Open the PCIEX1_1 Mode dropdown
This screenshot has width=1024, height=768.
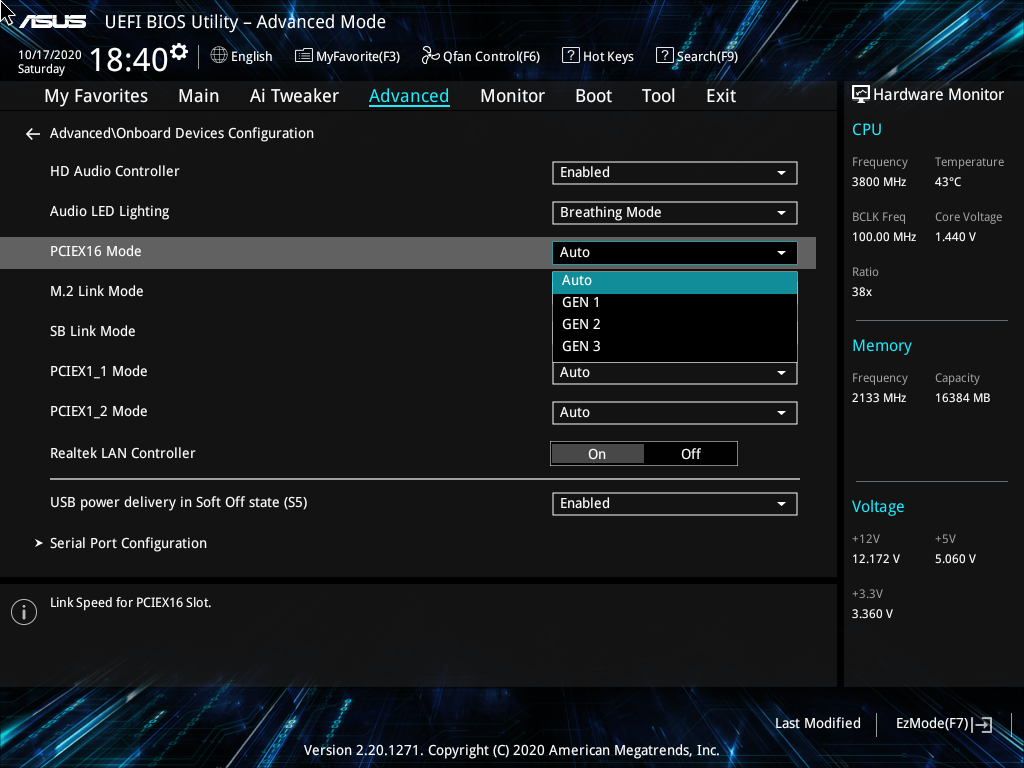(675, 373)
